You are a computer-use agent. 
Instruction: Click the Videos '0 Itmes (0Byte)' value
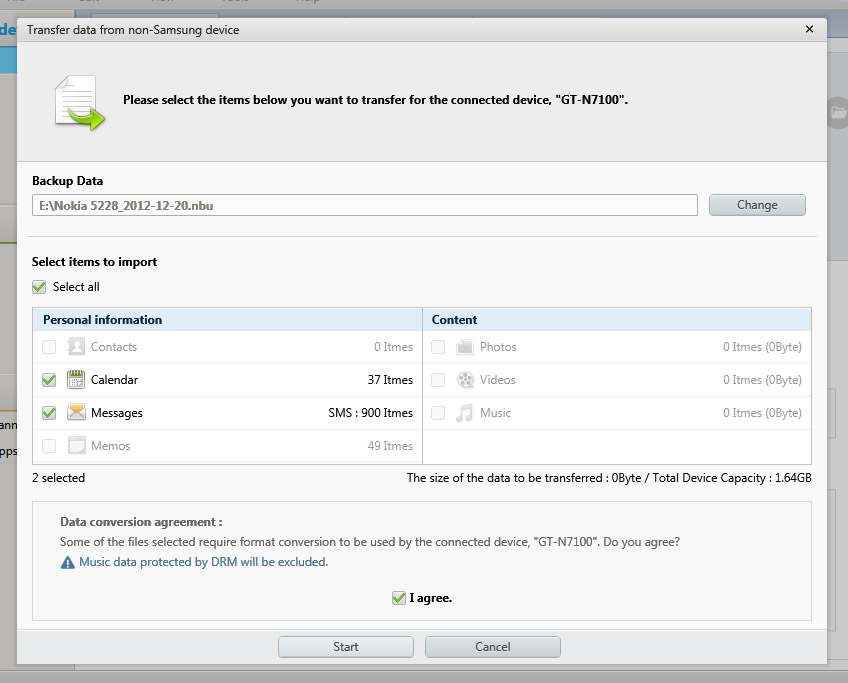pos(763,380)
